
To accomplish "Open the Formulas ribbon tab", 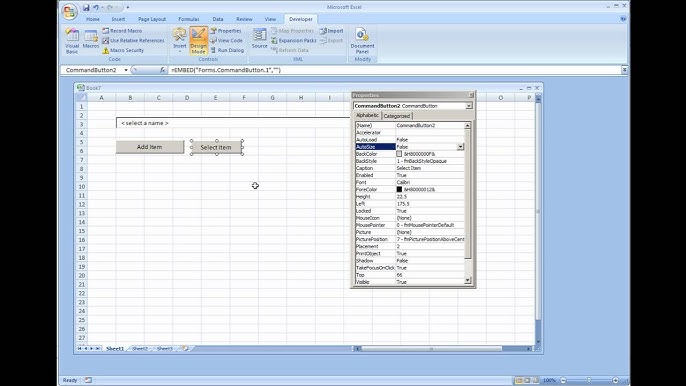I will pyautogui.click(x=189, y=19).
